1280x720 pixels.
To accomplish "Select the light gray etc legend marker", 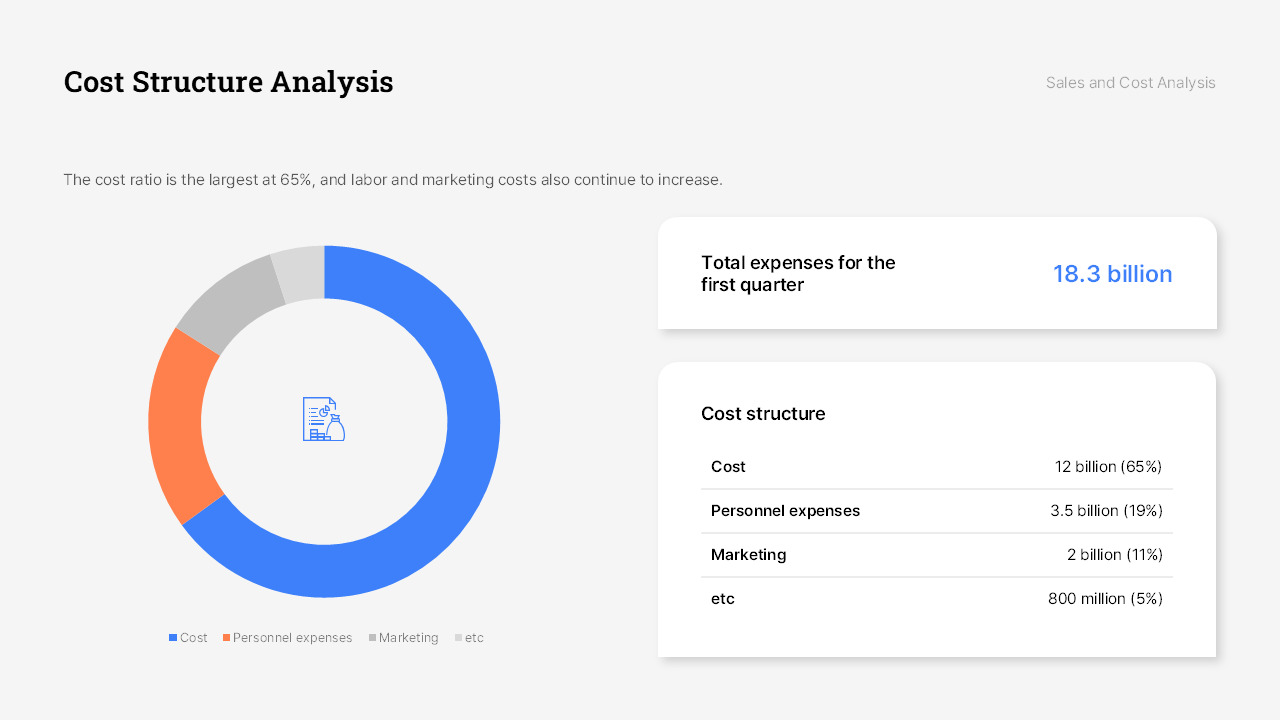I will (458, 637).
